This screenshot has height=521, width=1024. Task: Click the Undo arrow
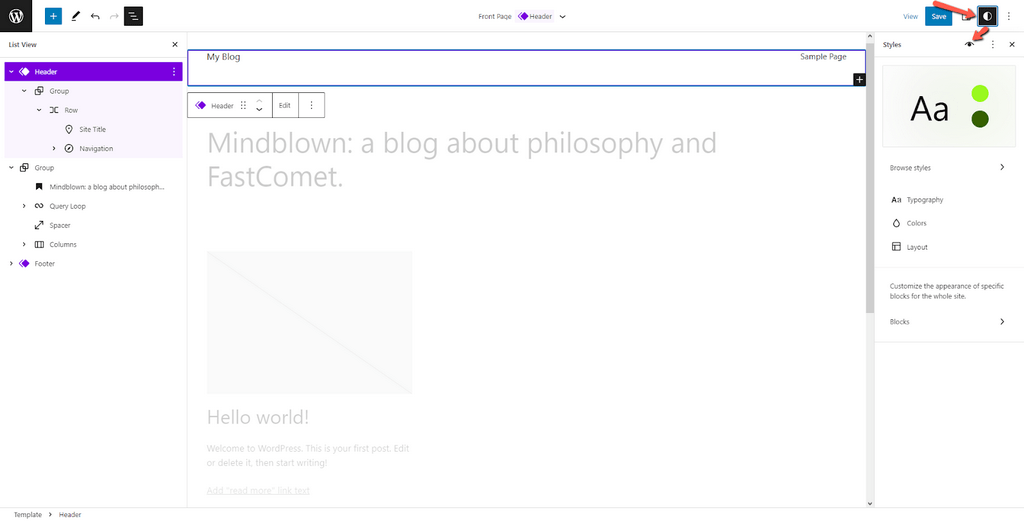click(x=95, y=17)
